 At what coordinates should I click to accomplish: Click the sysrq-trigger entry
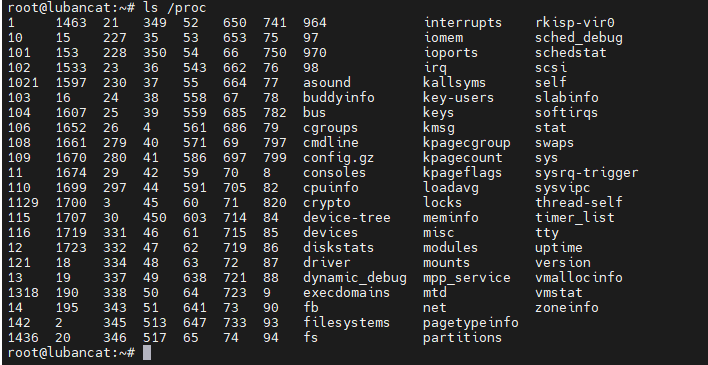587,173
